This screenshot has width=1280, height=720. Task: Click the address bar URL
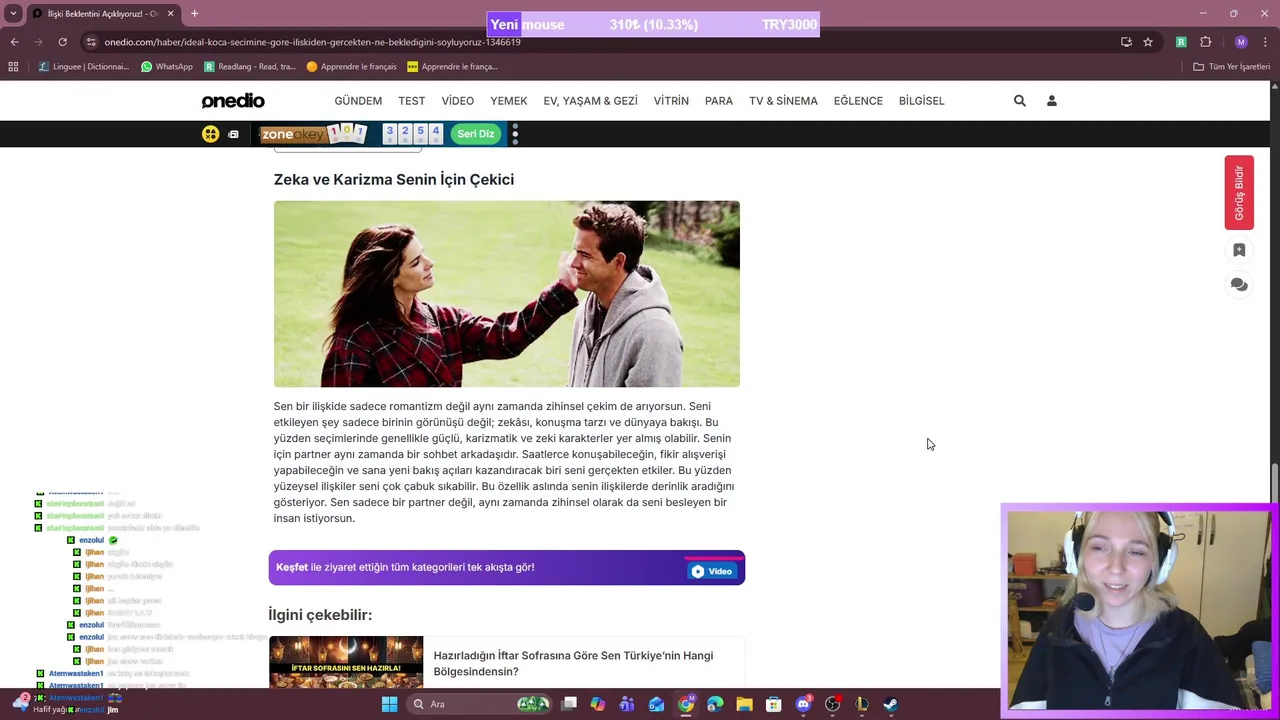pos(312,42)
